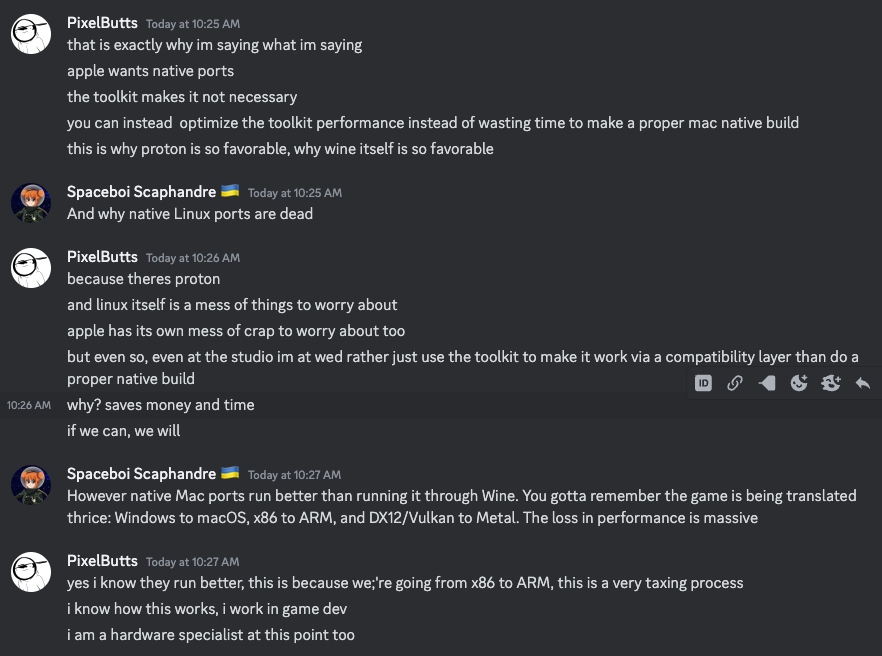The height and width of the screenshot is (656, 882).
Task: Click the Copy Message ID icon
Action: (x=703, y=383)
